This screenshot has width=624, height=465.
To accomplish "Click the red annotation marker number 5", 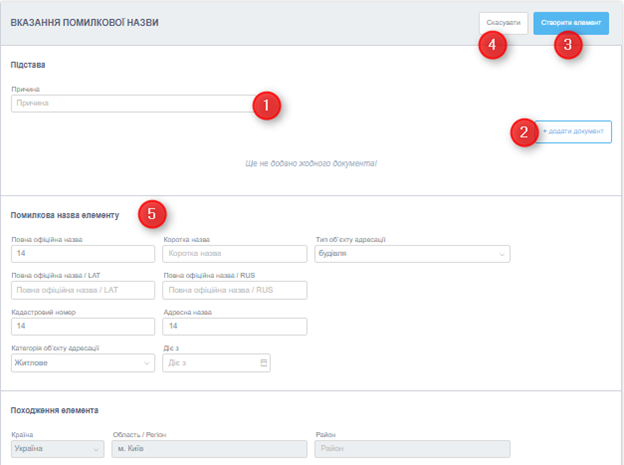I will [152, 214].
